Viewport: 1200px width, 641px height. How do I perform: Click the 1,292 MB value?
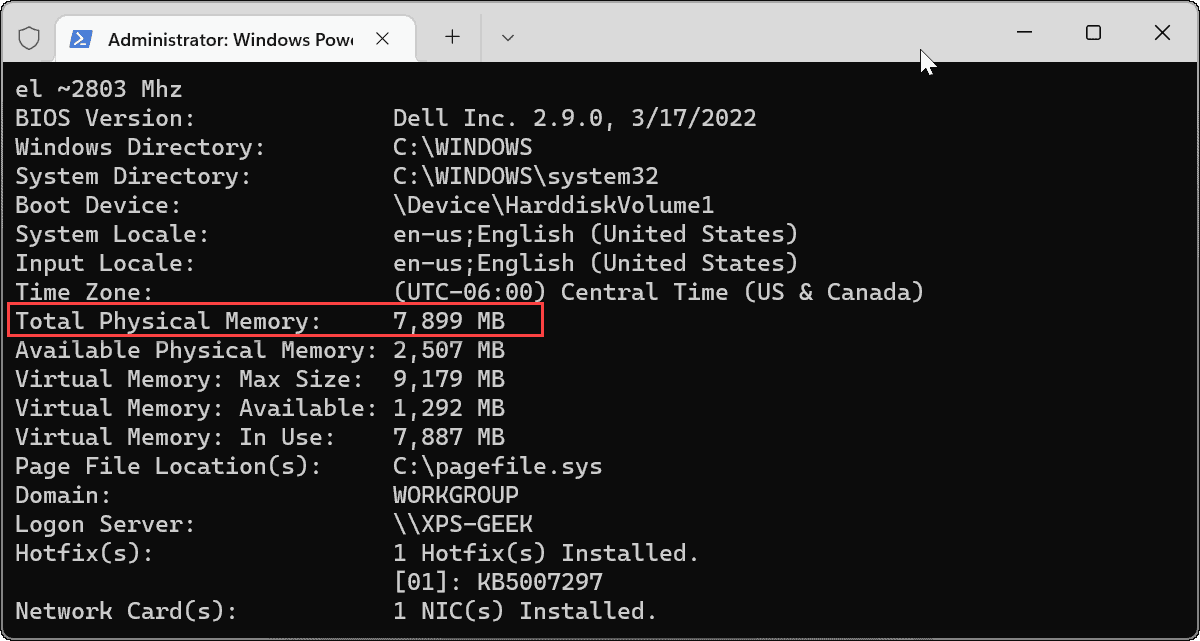tap(449, 408)
